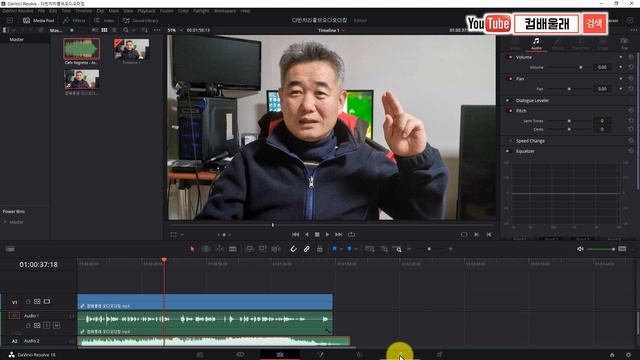Click the media pool search icon
Viewport: 640px width, 360px height.
pyautogui.click(x=126, y=30)
